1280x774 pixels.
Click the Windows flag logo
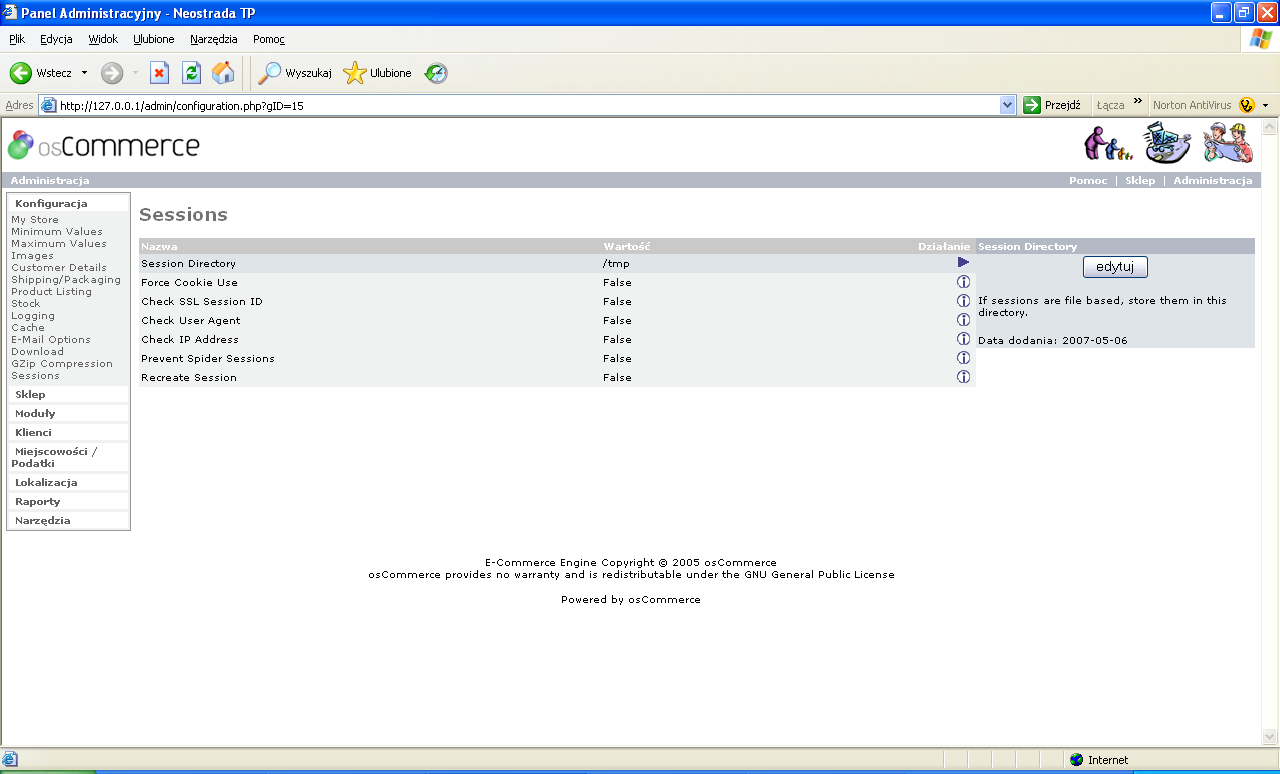[x=1261, y=39]
